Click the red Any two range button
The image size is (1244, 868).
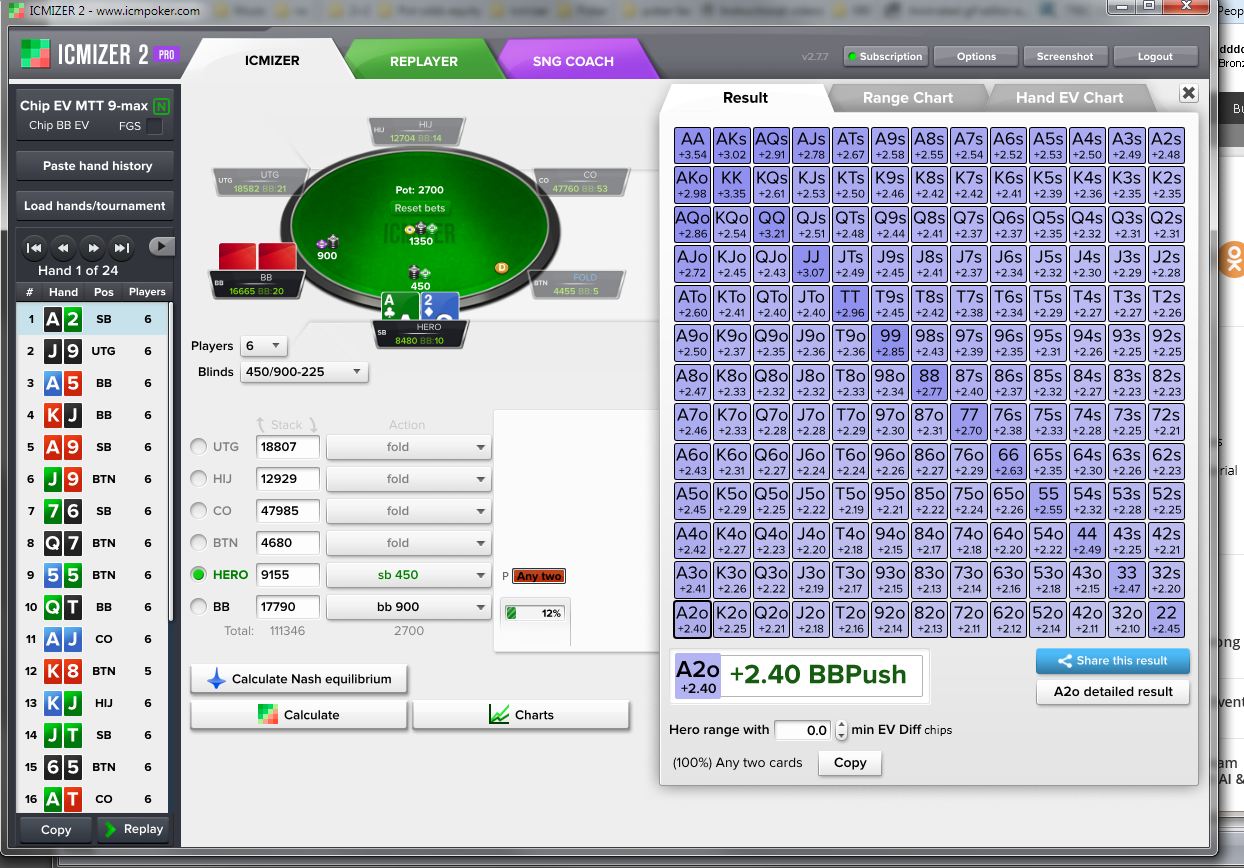tap(539, 576)
